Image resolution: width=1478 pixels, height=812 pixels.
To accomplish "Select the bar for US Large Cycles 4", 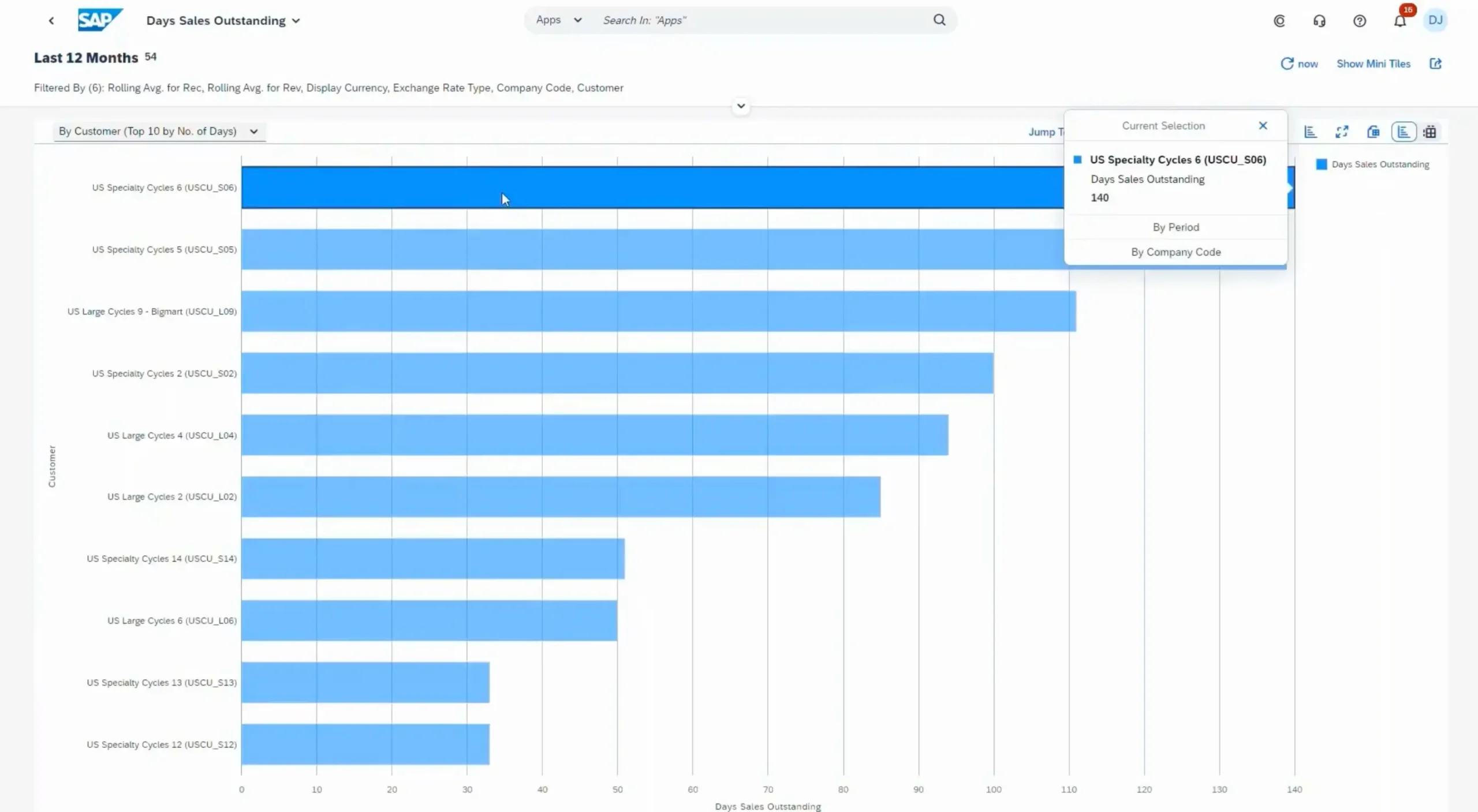I will click(x=595, y=435).
